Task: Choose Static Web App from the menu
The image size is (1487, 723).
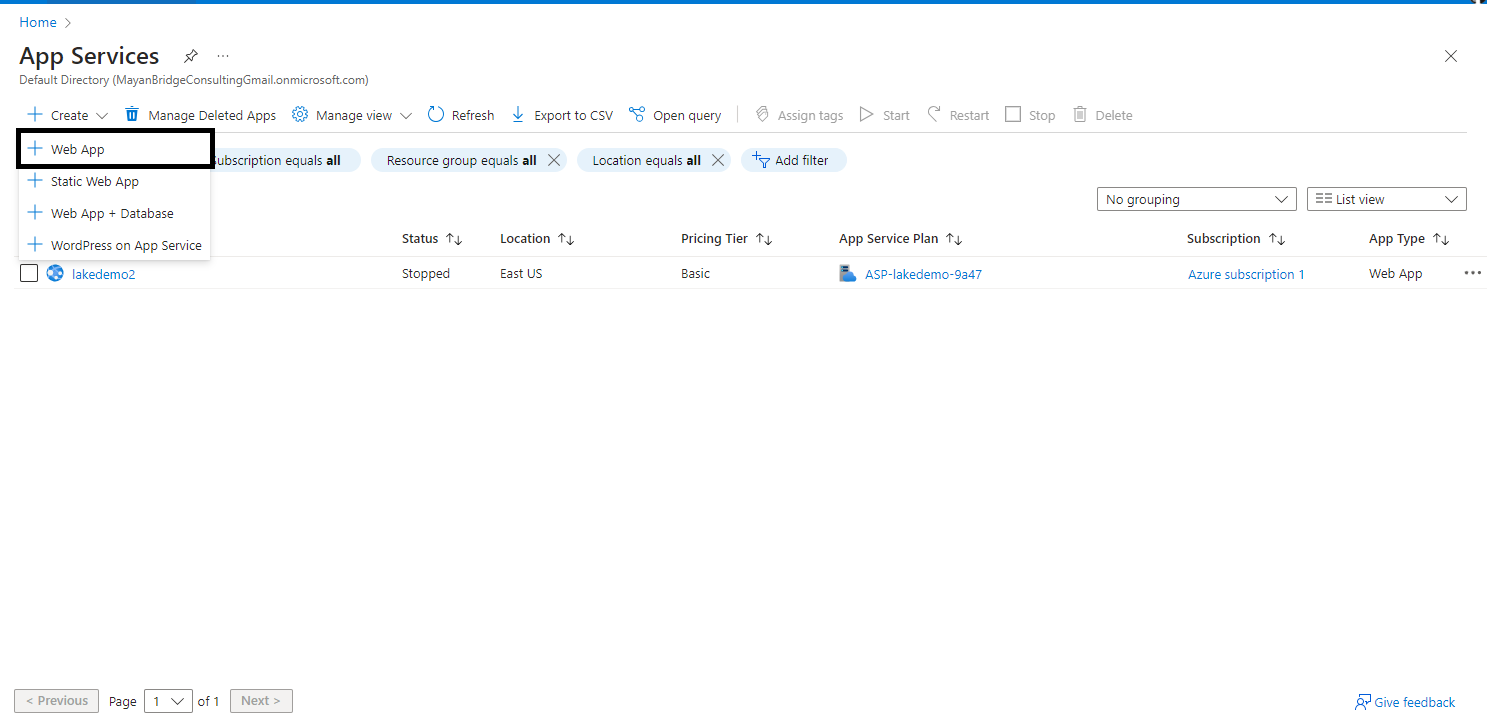Action: click(115, 181)
